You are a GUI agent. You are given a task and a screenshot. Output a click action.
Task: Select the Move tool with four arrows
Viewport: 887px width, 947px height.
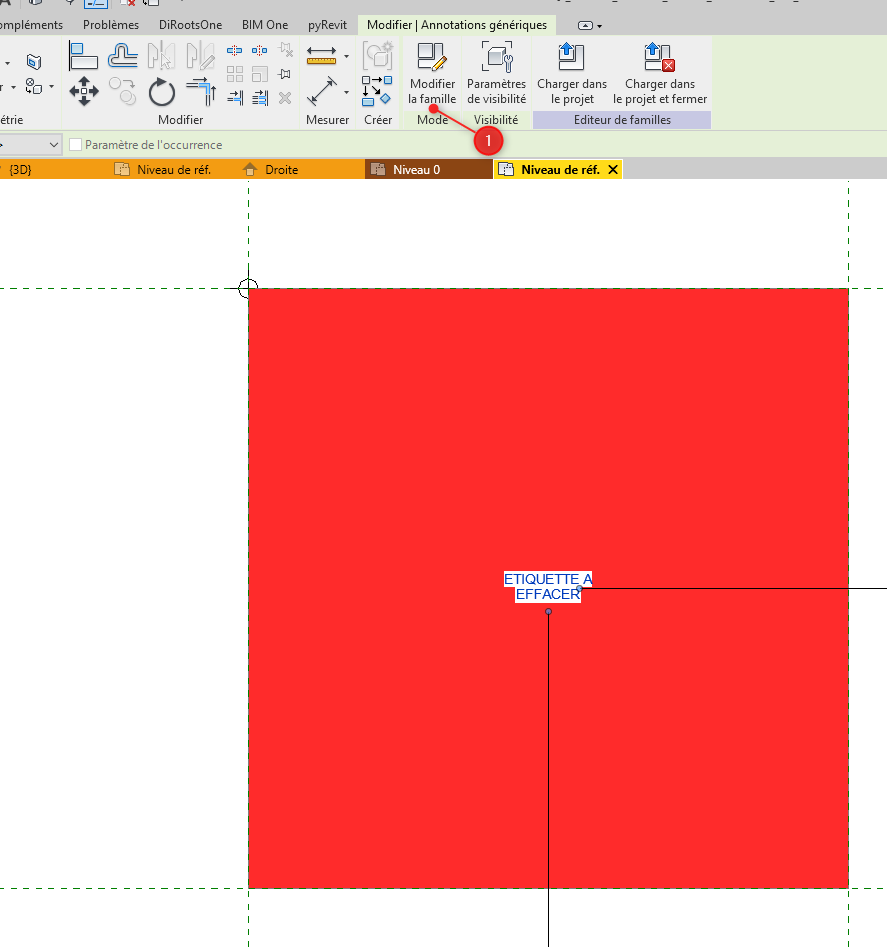[84, 93]
